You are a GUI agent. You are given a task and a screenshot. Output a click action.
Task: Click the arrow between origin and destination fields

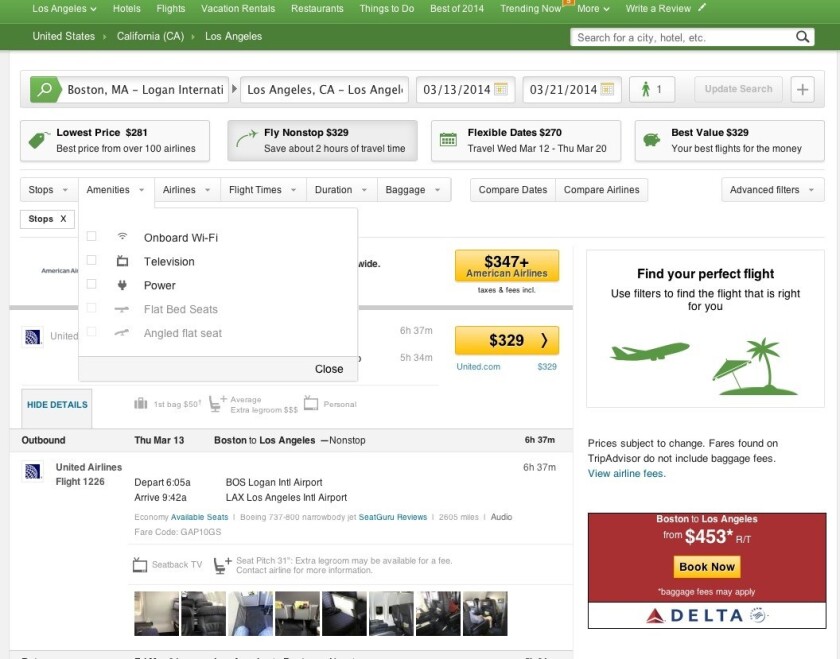[234, 89]
